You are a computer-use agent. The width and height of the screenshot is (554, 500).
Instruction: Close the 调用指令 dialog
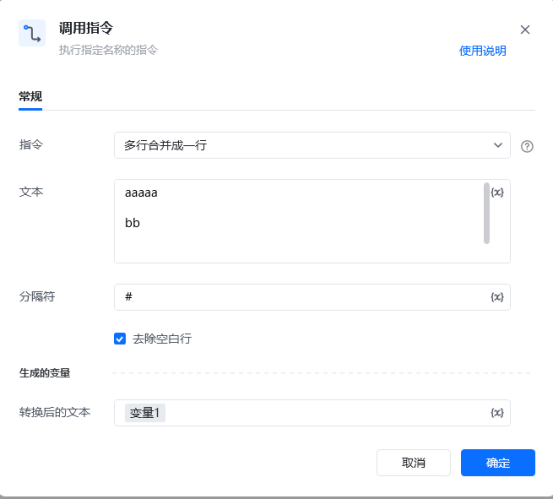coord(525,30)
